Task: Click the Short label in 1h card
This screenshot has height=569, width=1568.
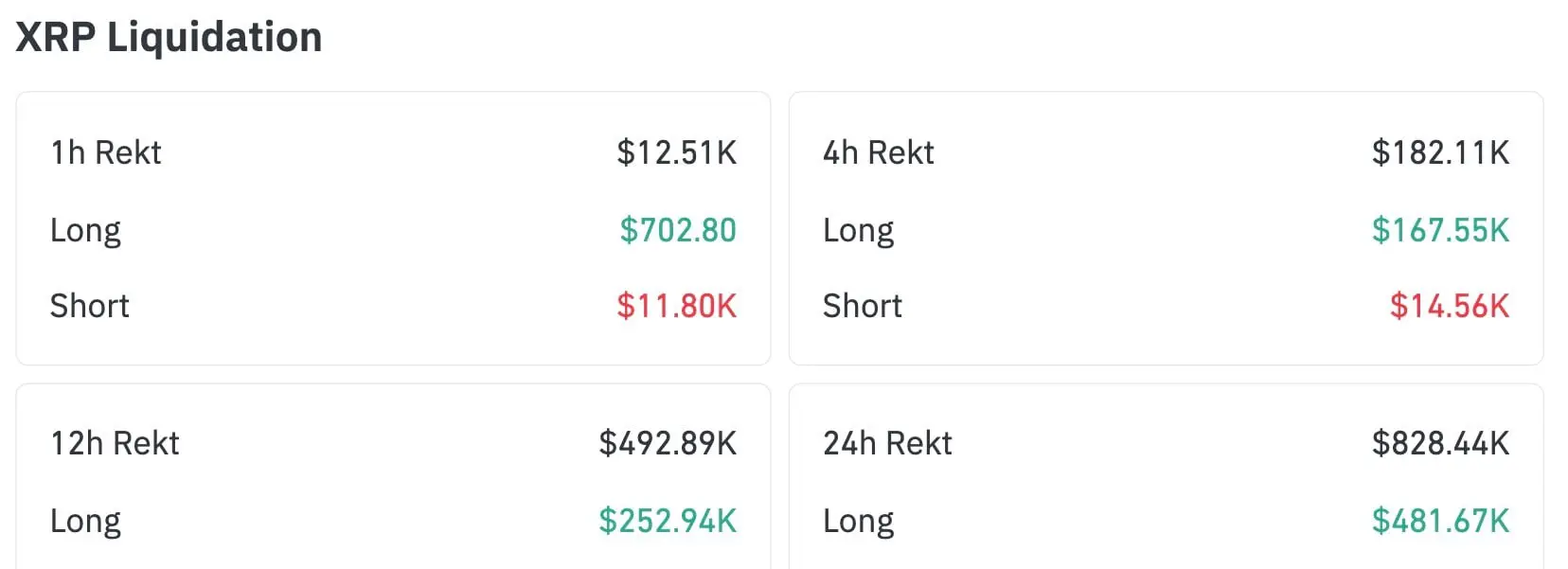Action: (x=89, y=306)
